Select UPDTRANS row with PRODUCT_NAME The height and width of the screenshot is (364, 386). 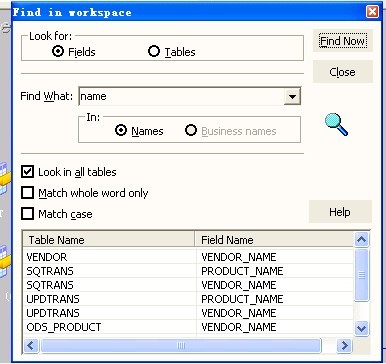tap(188, 299)
